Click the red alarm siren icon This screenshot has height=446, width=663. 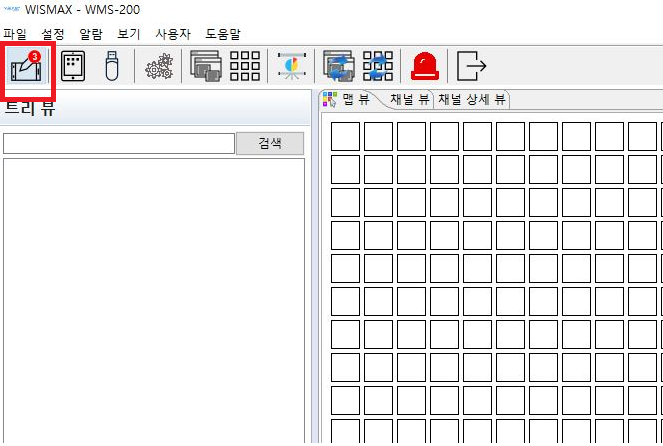coord(425,66)
